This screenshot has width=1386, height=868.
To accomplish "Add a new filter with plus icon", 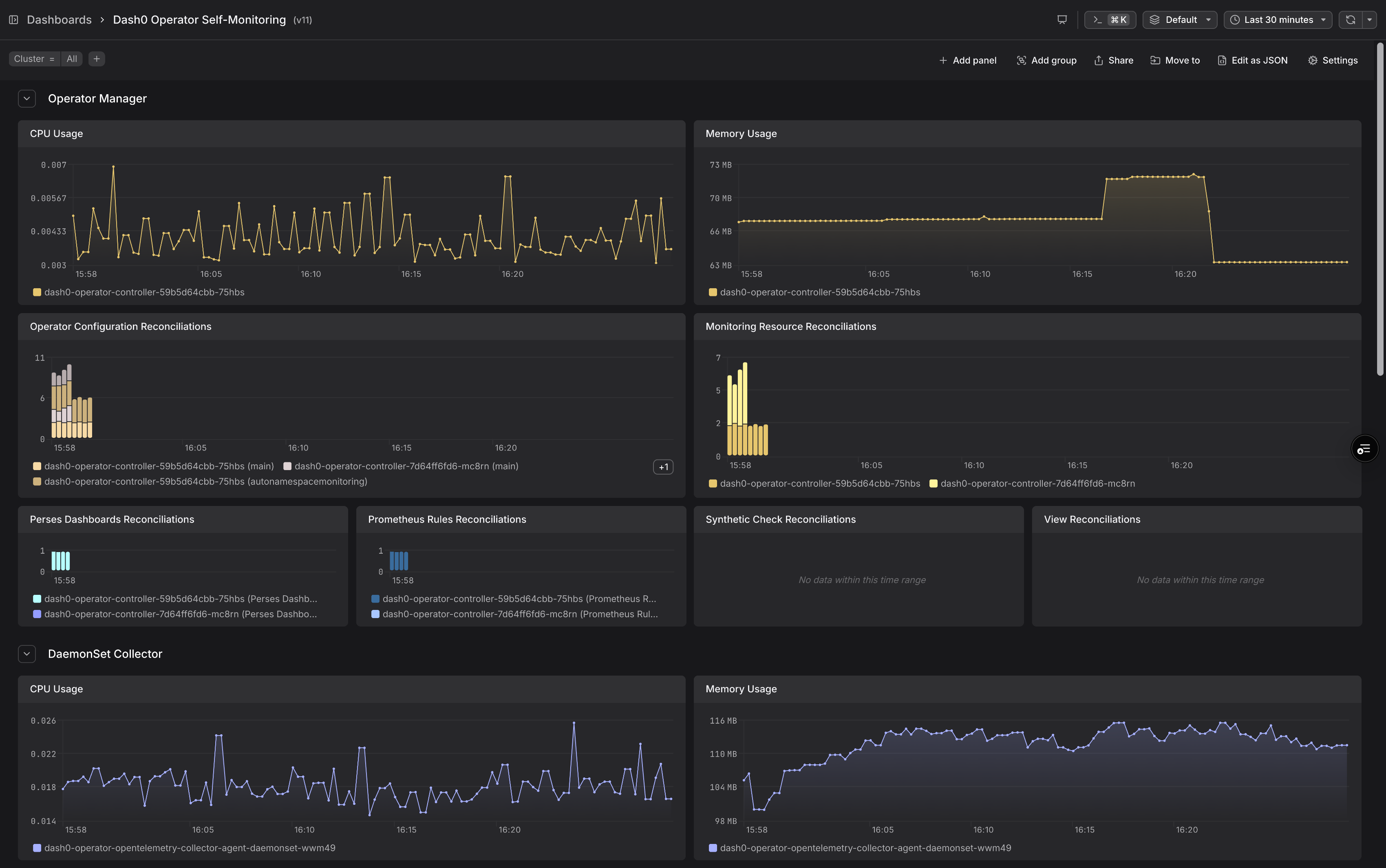I will 97,59.
